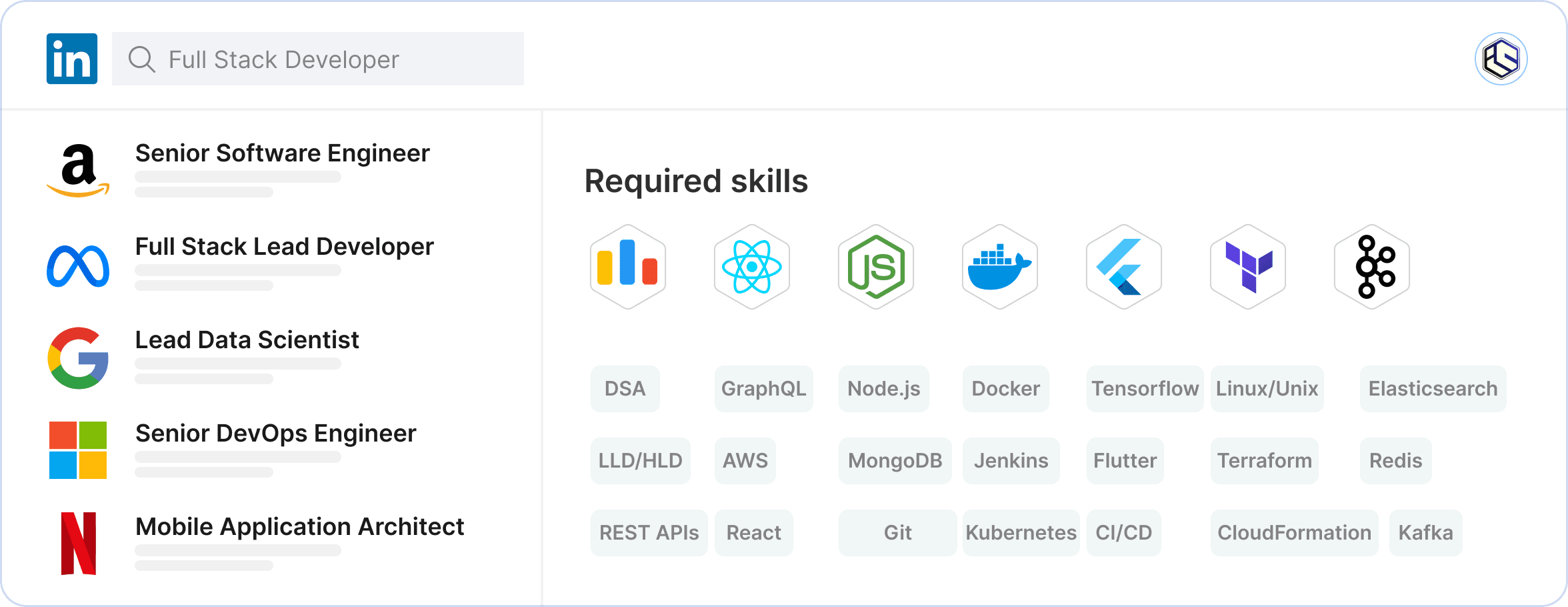The width and height of the screenshot is (1568, 607).
Task: Click the Kafka skill tag
Action: (x=1426, y=533)
